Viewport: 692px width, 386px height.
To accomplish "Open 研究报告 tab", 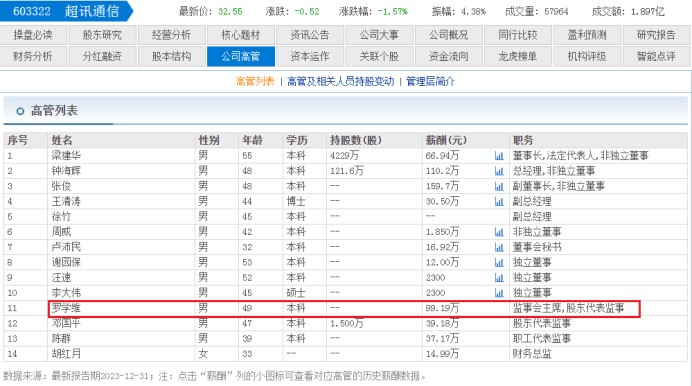I will point(656,35).
